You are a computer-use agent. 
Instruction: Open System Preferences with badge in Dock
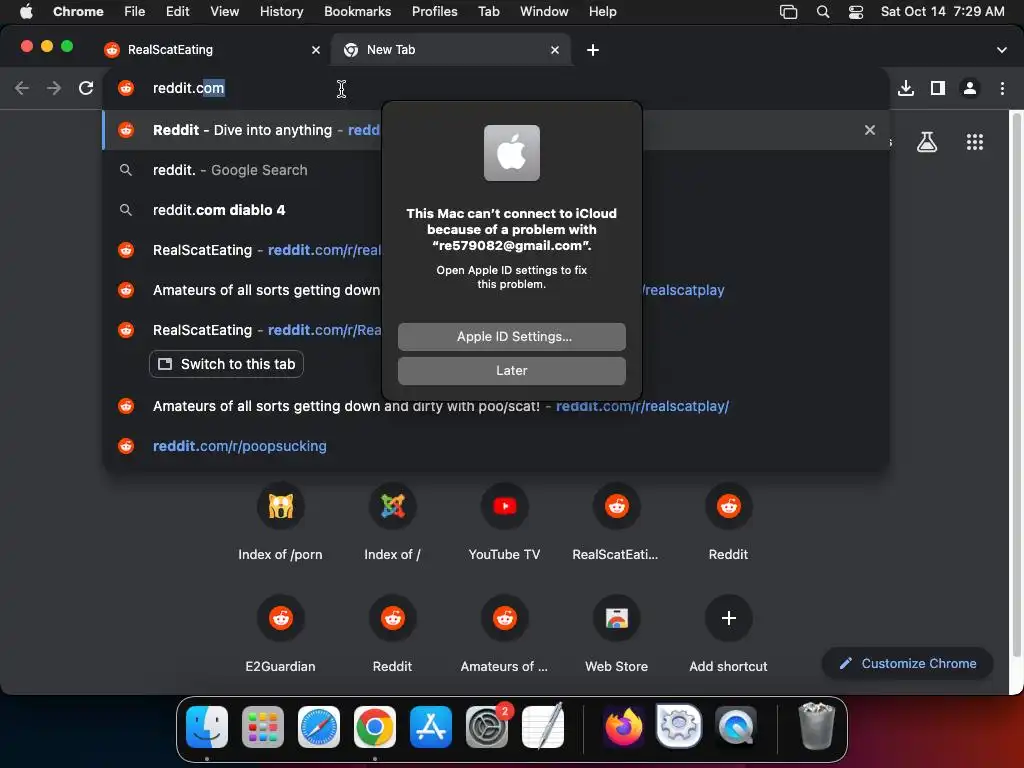(487, 727)
